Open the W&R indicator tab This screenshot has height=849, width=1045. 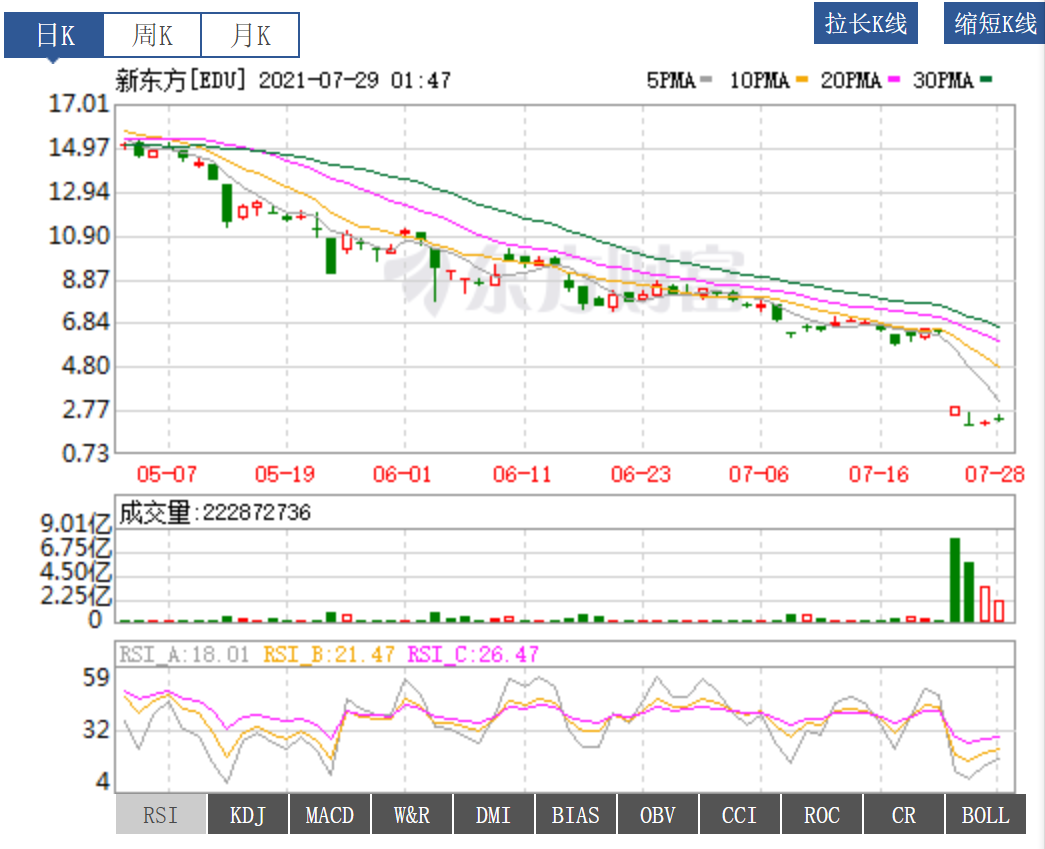412,815
